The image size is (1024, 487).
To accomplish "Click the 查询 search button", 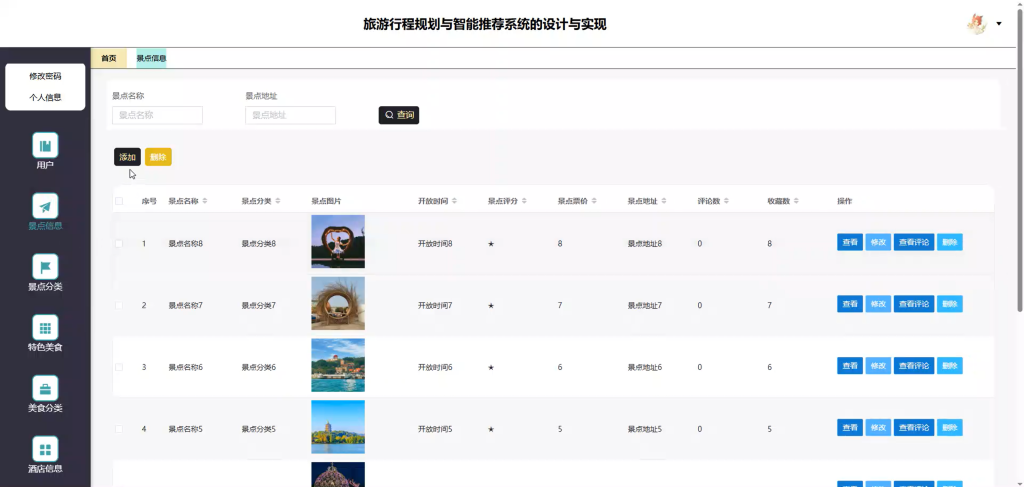I will [x=398, y=115].
